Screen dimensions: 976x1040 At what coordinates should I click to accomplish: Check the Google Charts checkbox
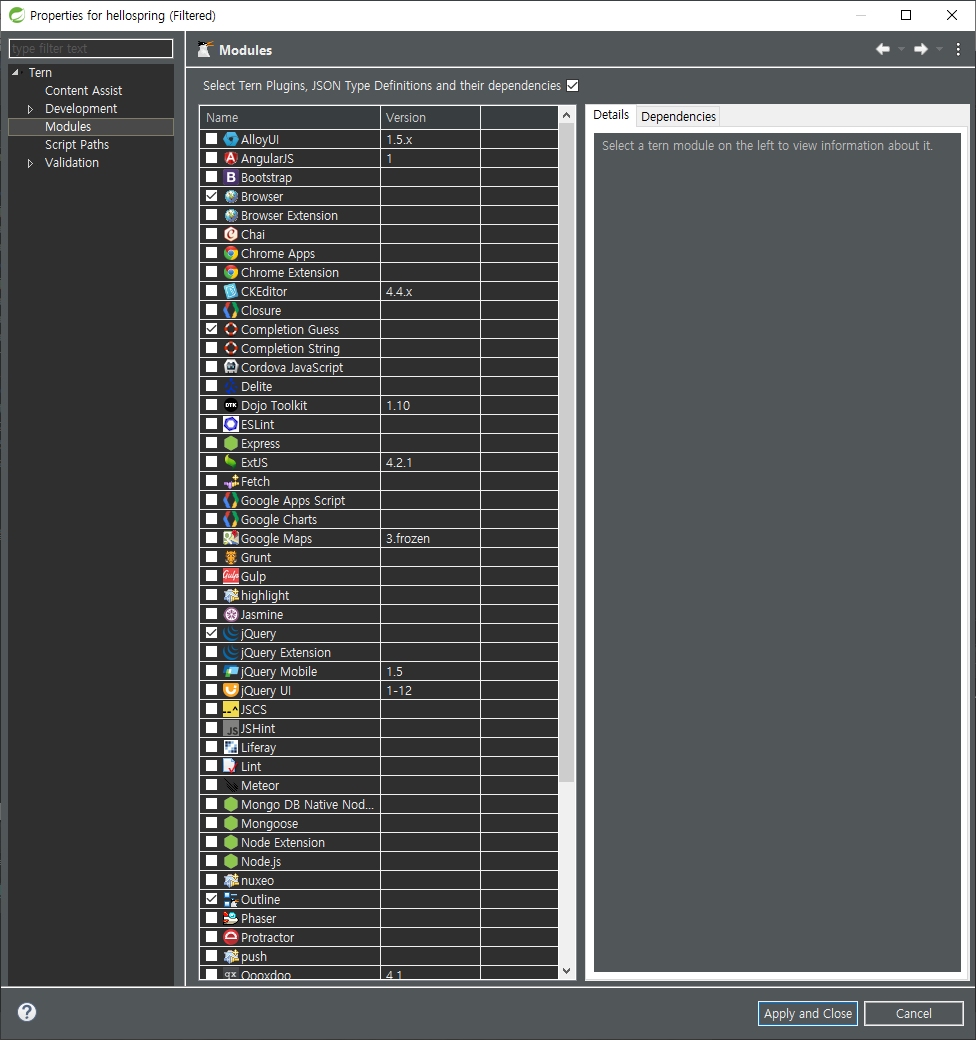[212, 519]
